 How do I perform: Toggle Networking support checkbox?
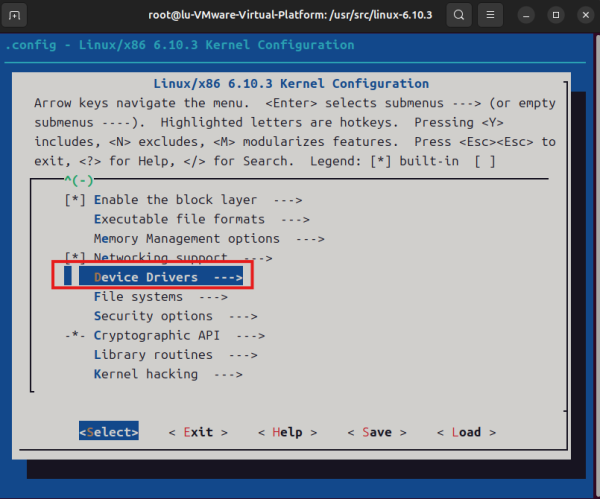pyautogui.click(x=75, y=258)
